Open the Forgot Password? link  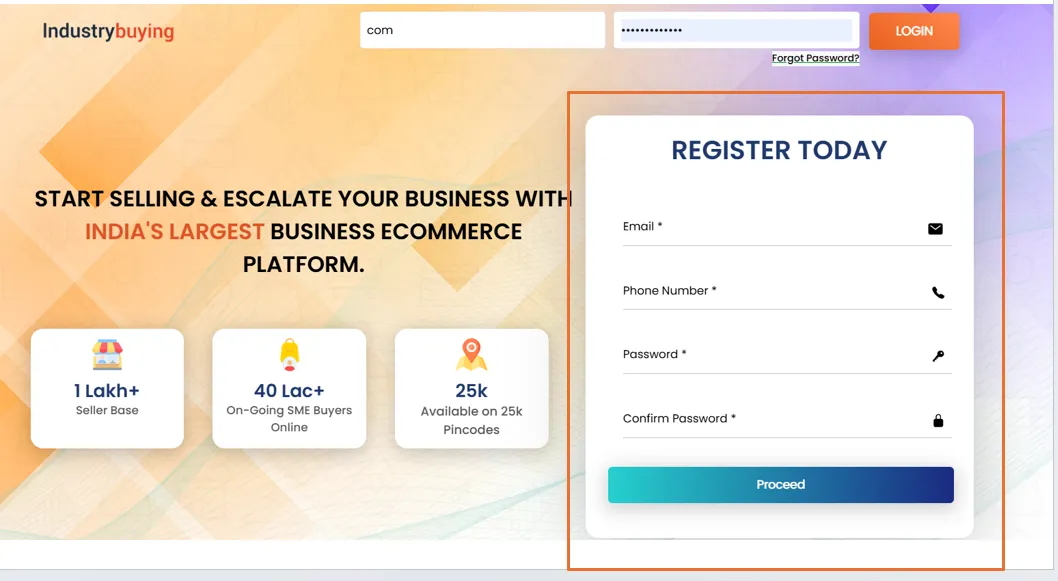pos(815,58)
